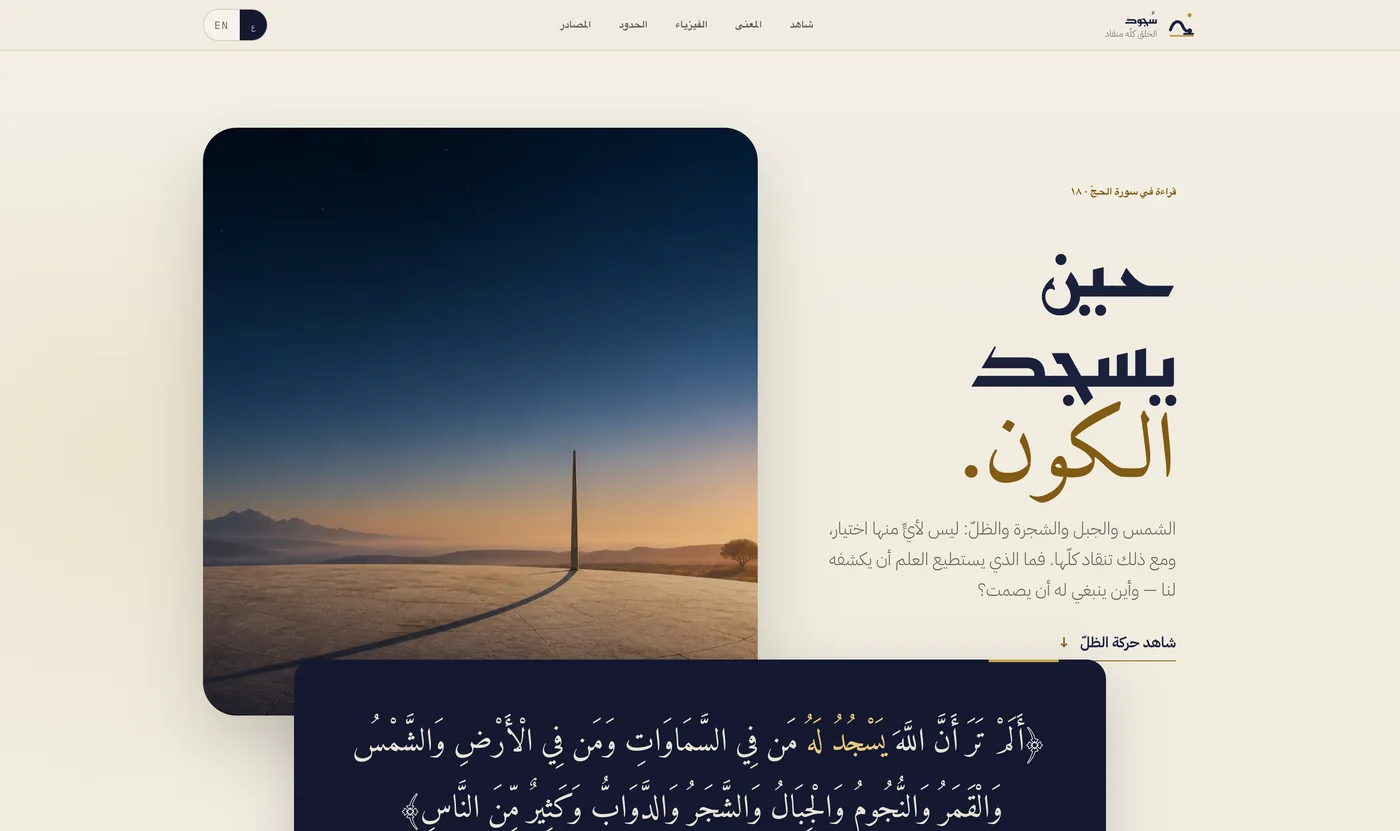Open the شاهد nav item
The width and height of the screenshot is (1400, 831).
tap(801, 25)
